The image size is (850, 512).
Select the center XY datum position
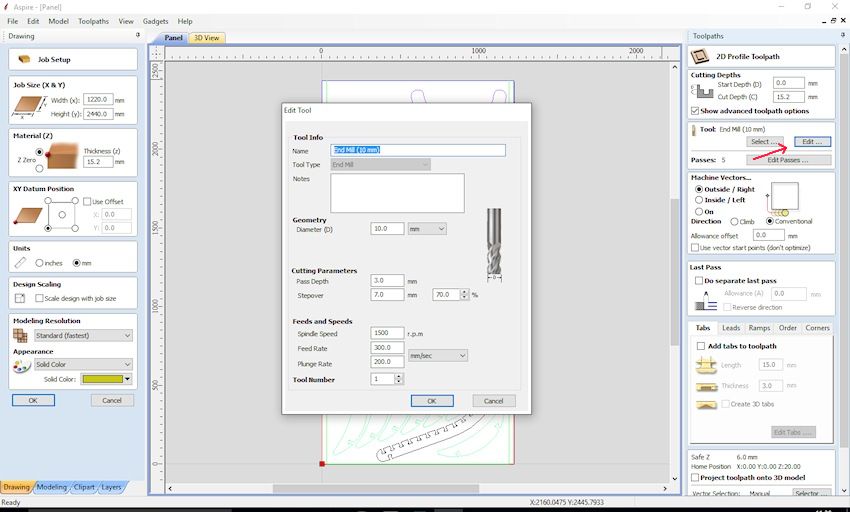[x=62, y=215]
